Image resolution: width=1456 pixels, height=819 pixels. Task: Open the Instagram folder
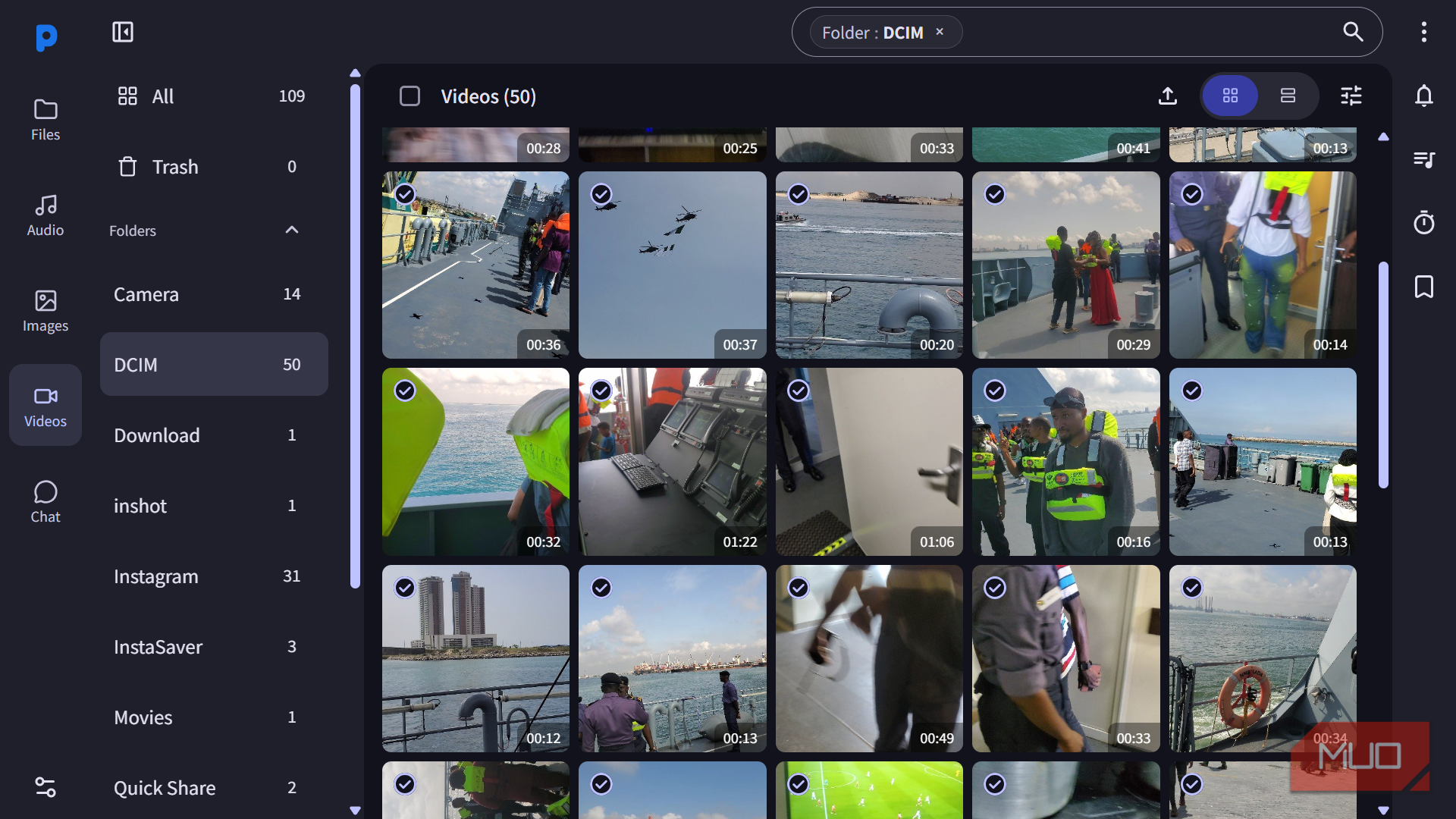(x=214, y=576)
